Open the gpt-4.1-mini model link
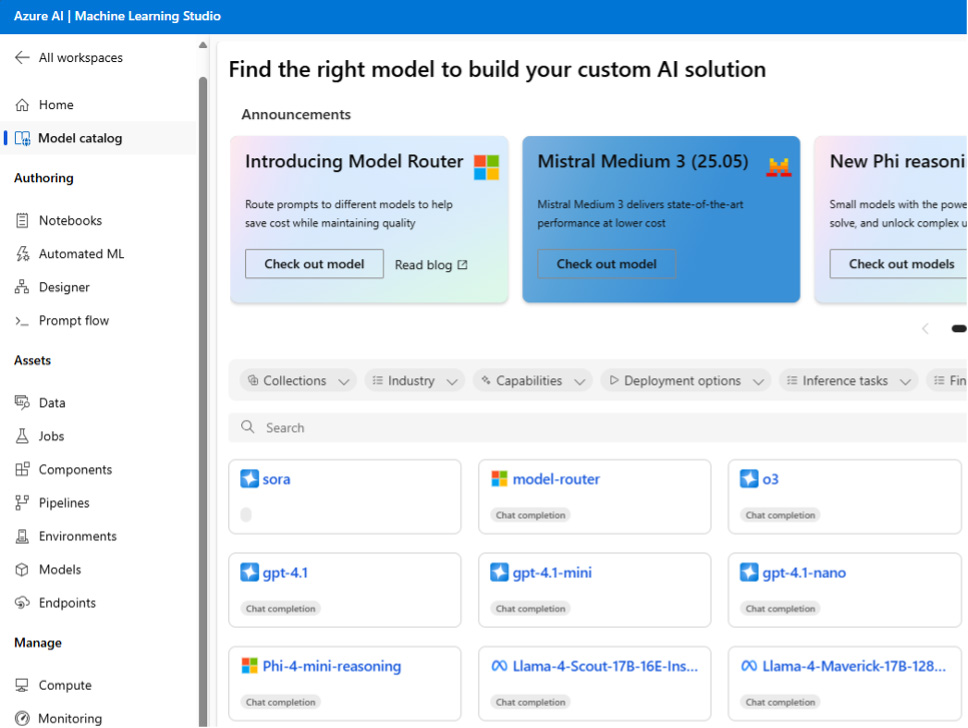968x728 pixels. click(x=552, y=573)
